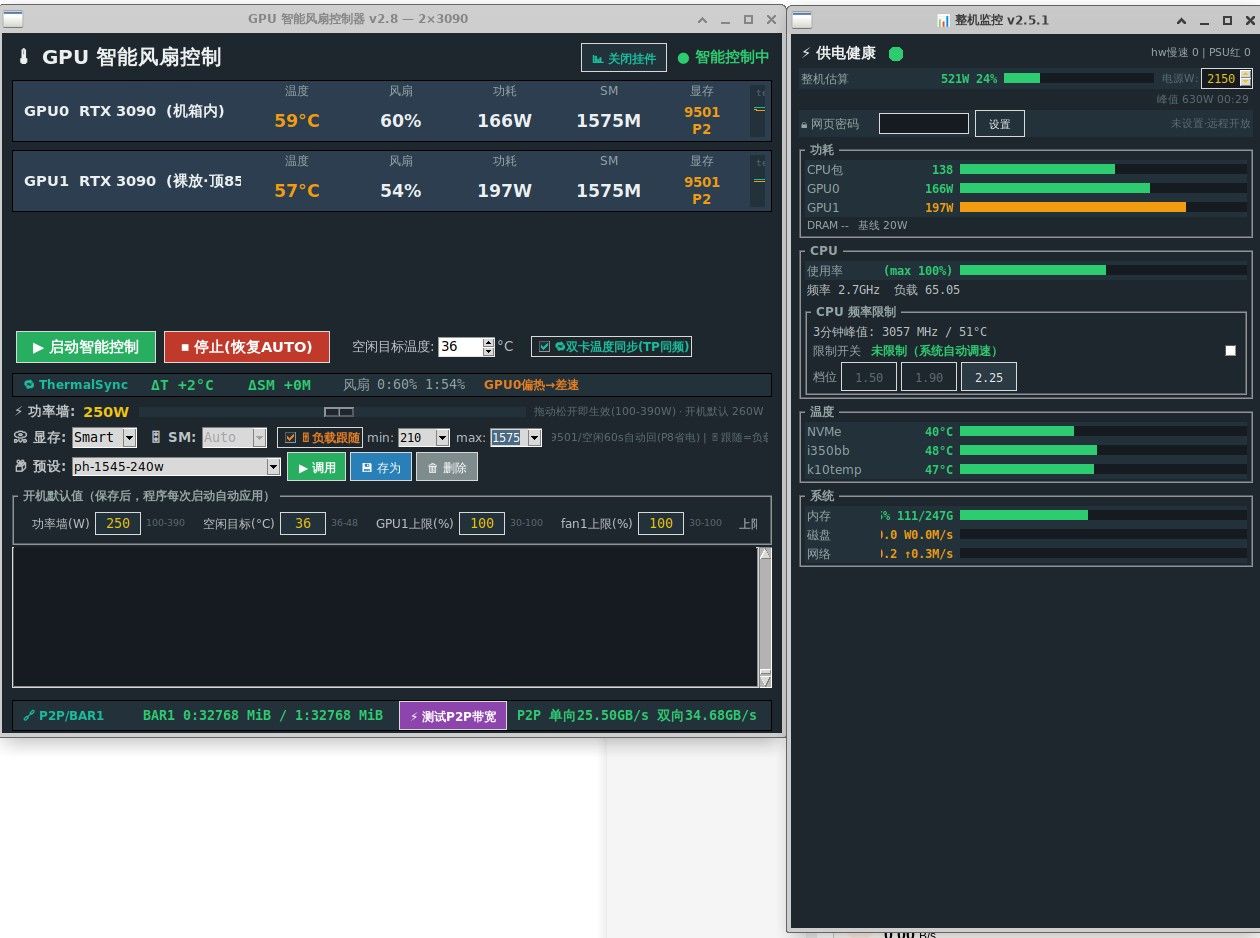Click the 网页密码 input field
The image size is (1260, 938).
(x=924, y=123)
